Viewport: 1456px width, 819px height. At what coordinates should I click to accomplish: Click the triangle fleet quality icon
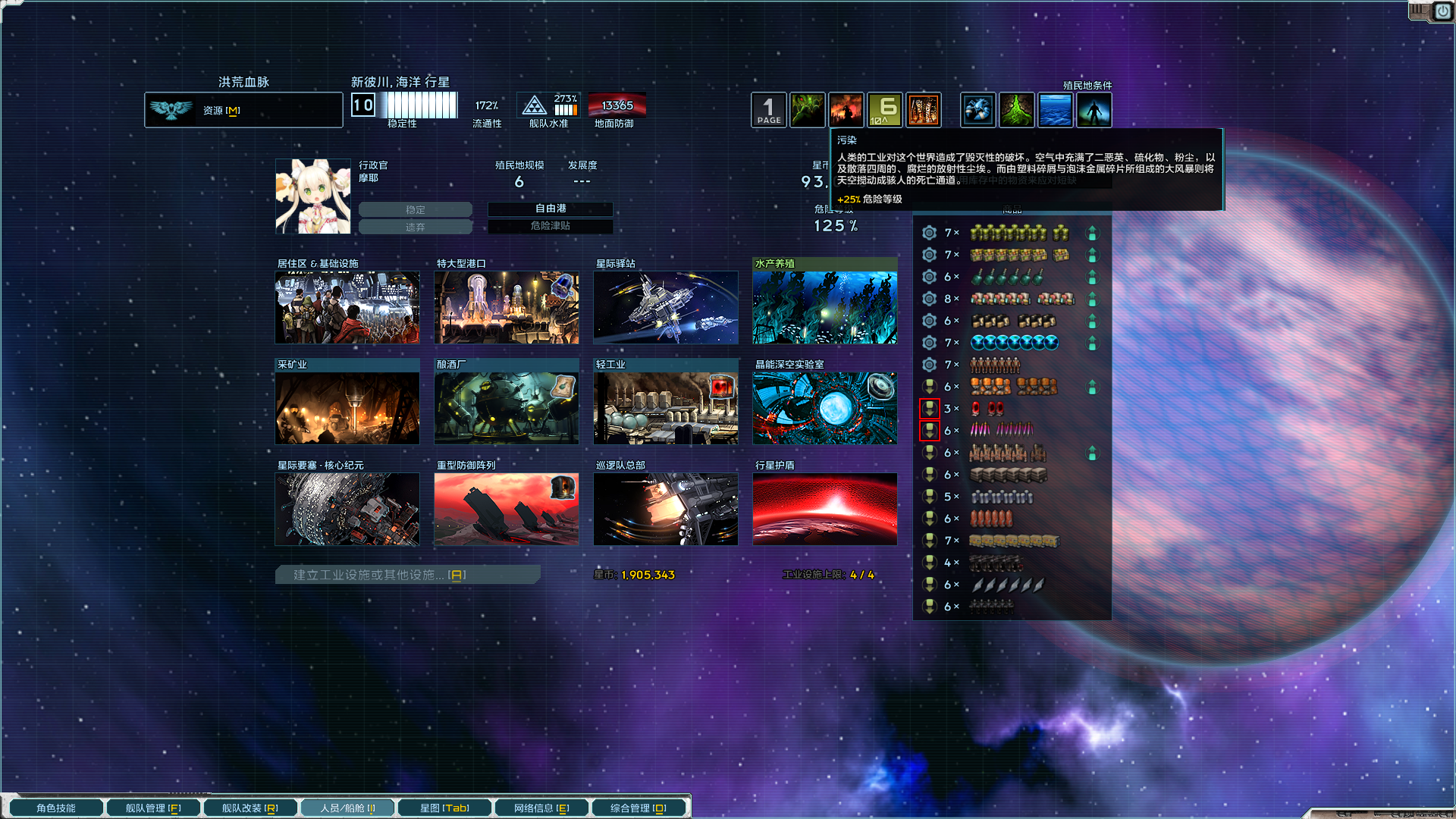(535, 105)
